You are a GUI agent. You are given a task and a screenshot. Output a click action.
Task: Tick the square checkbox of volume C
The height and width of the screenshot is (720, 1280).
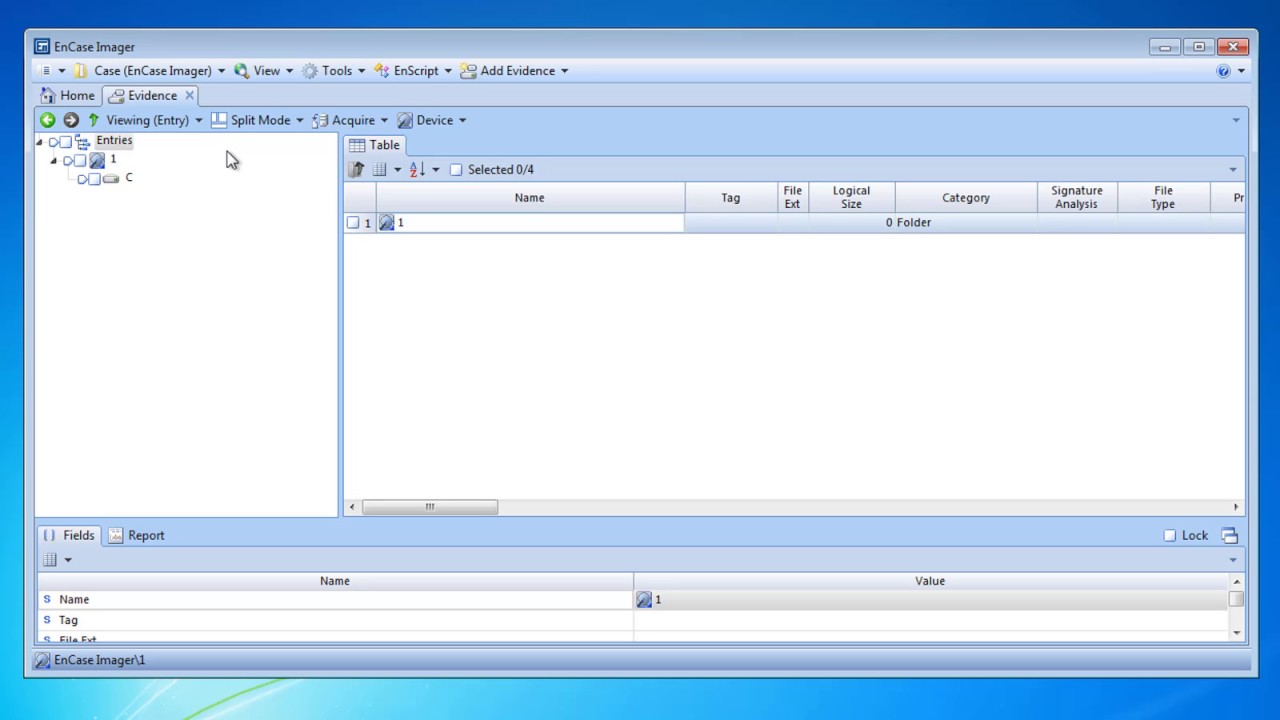(x=94, y=179)
